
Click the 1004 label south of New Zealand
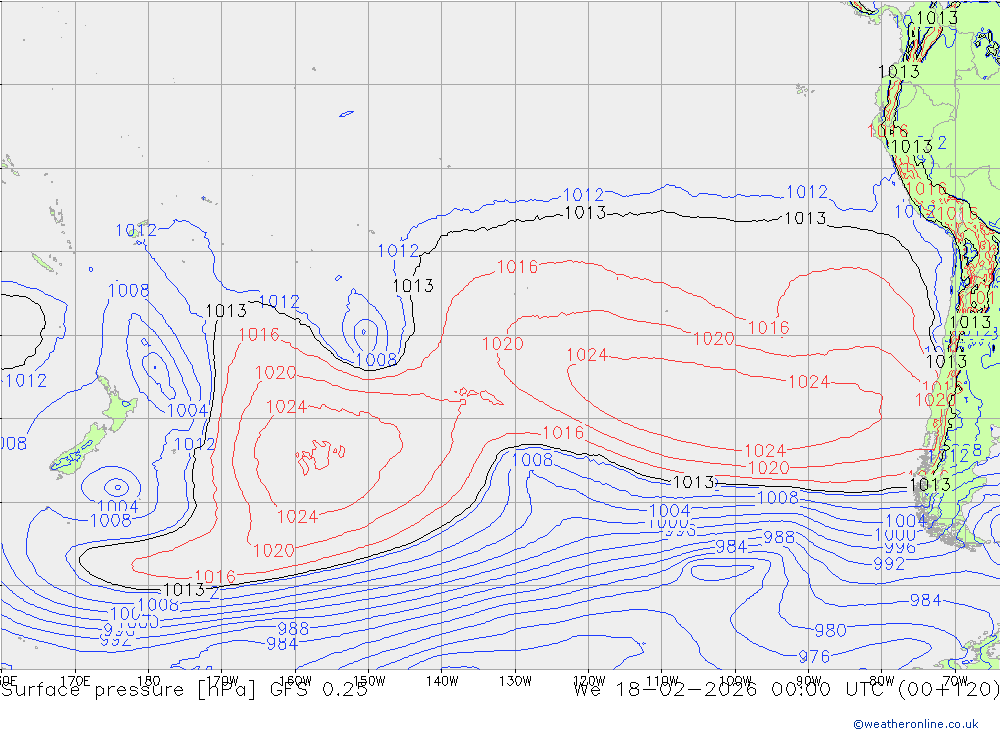coord(117,508)
